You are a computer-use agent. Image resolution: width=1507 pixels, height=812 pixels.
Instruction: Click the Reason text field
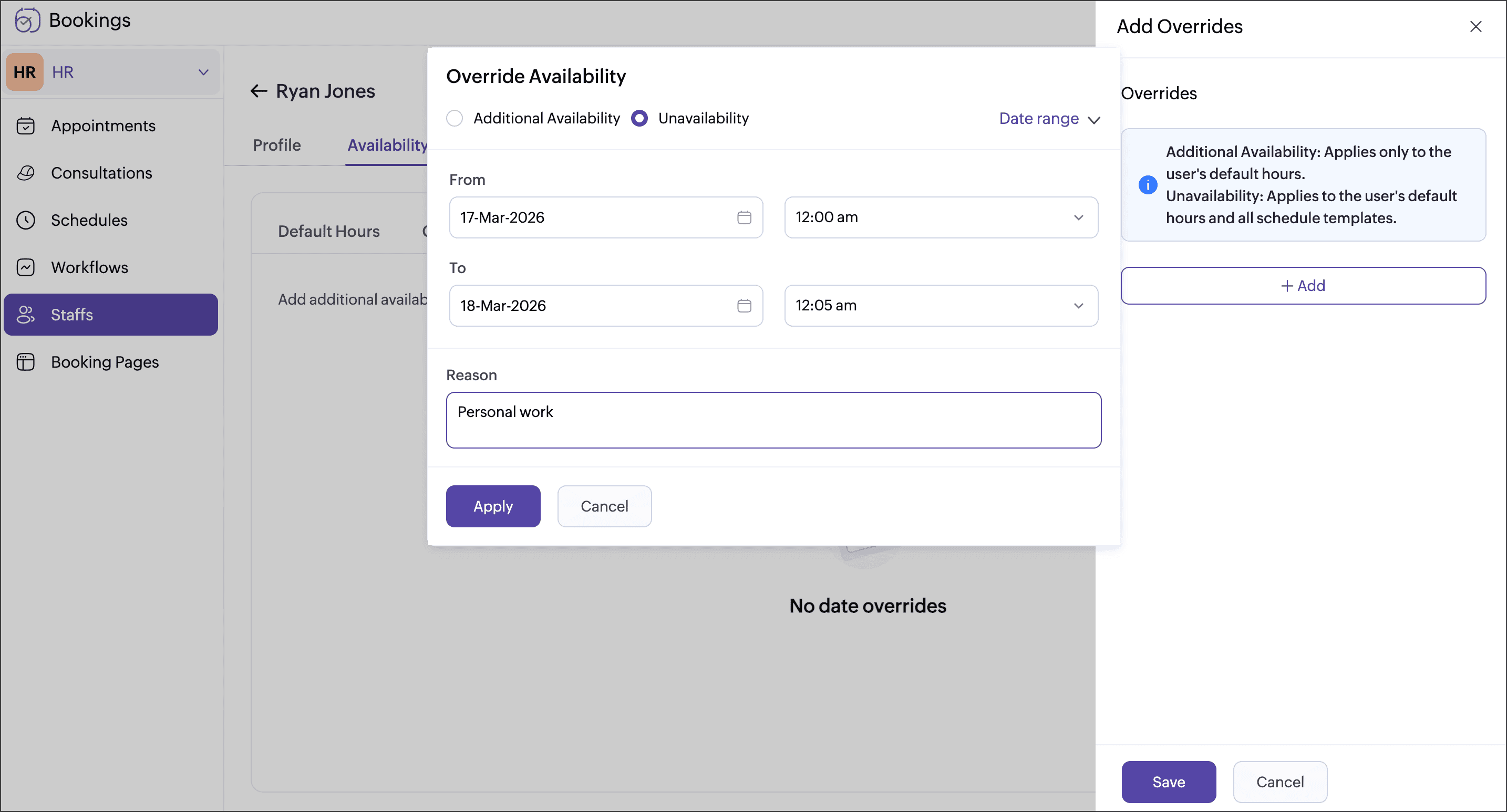point(773,420)
